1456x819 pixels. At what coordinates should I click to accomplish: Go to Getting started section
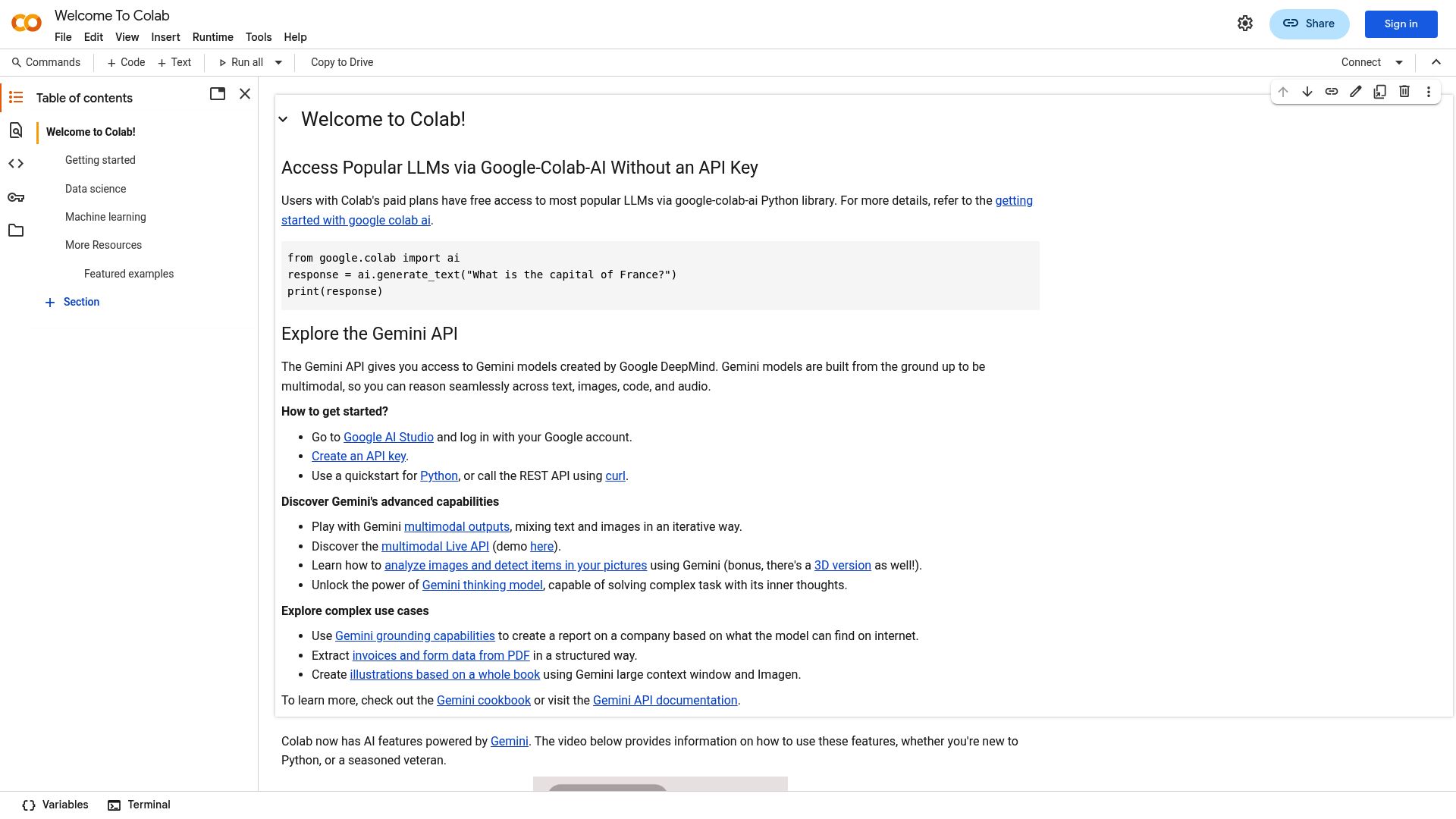pyautogui.click(x=100, y=160)
